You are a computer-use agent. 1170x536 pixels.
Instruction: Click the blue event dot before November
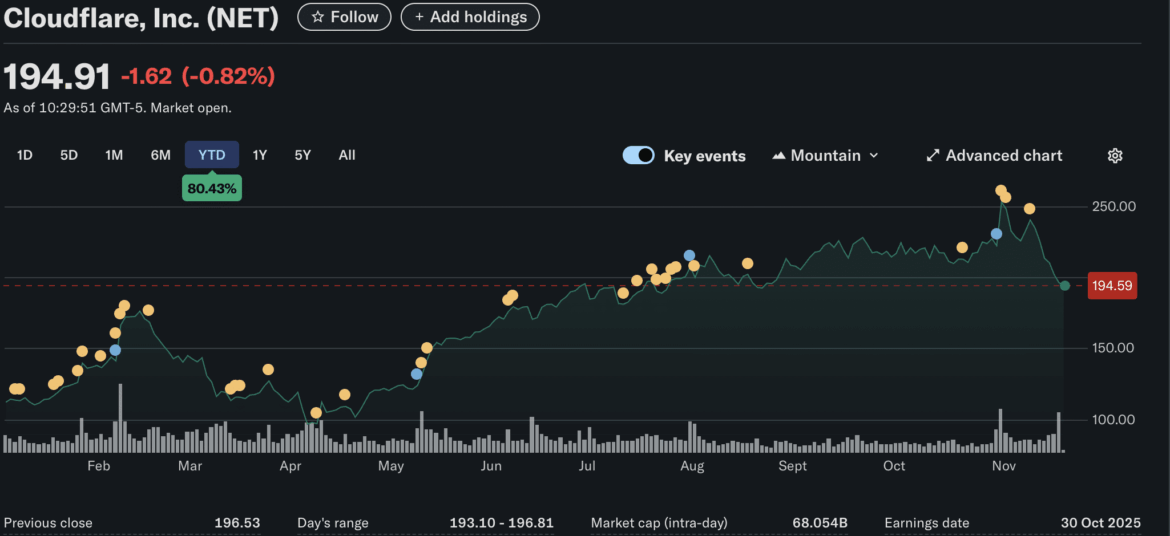coord(996,234)
